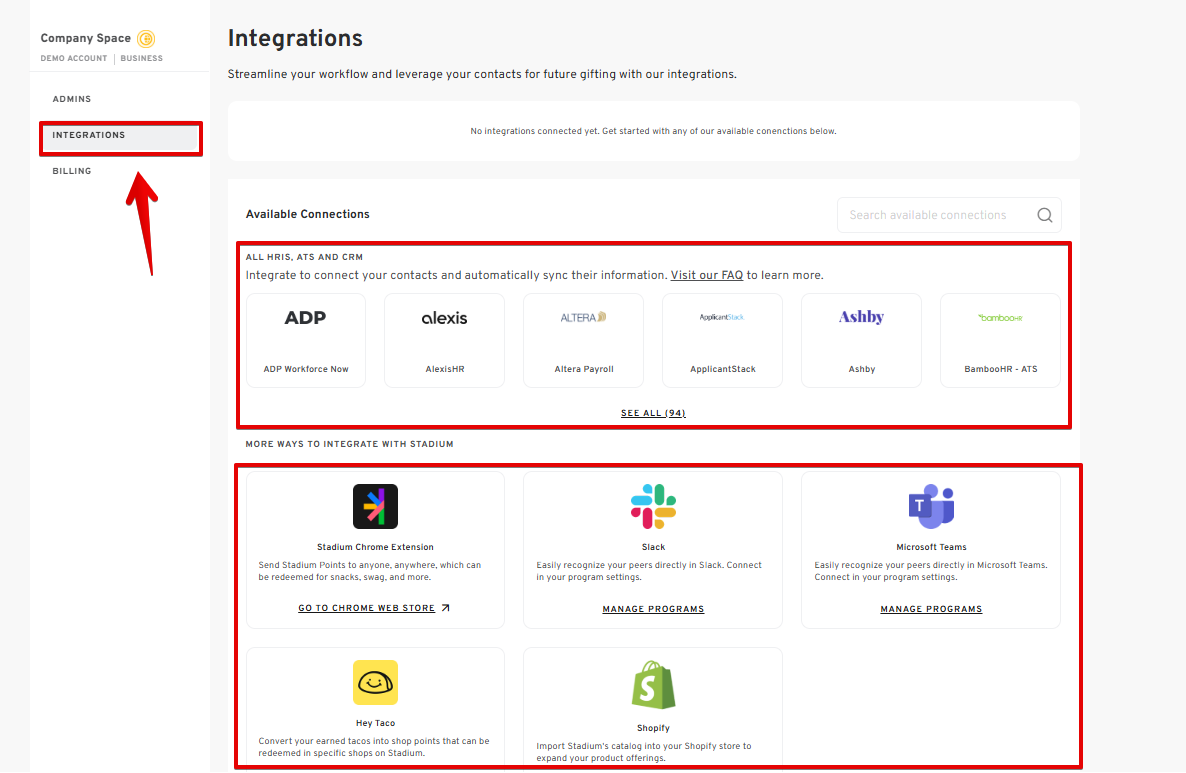Screen dimensions: 1186x773
Task: Click the AlexisHR label
Action: click(445, 370)
